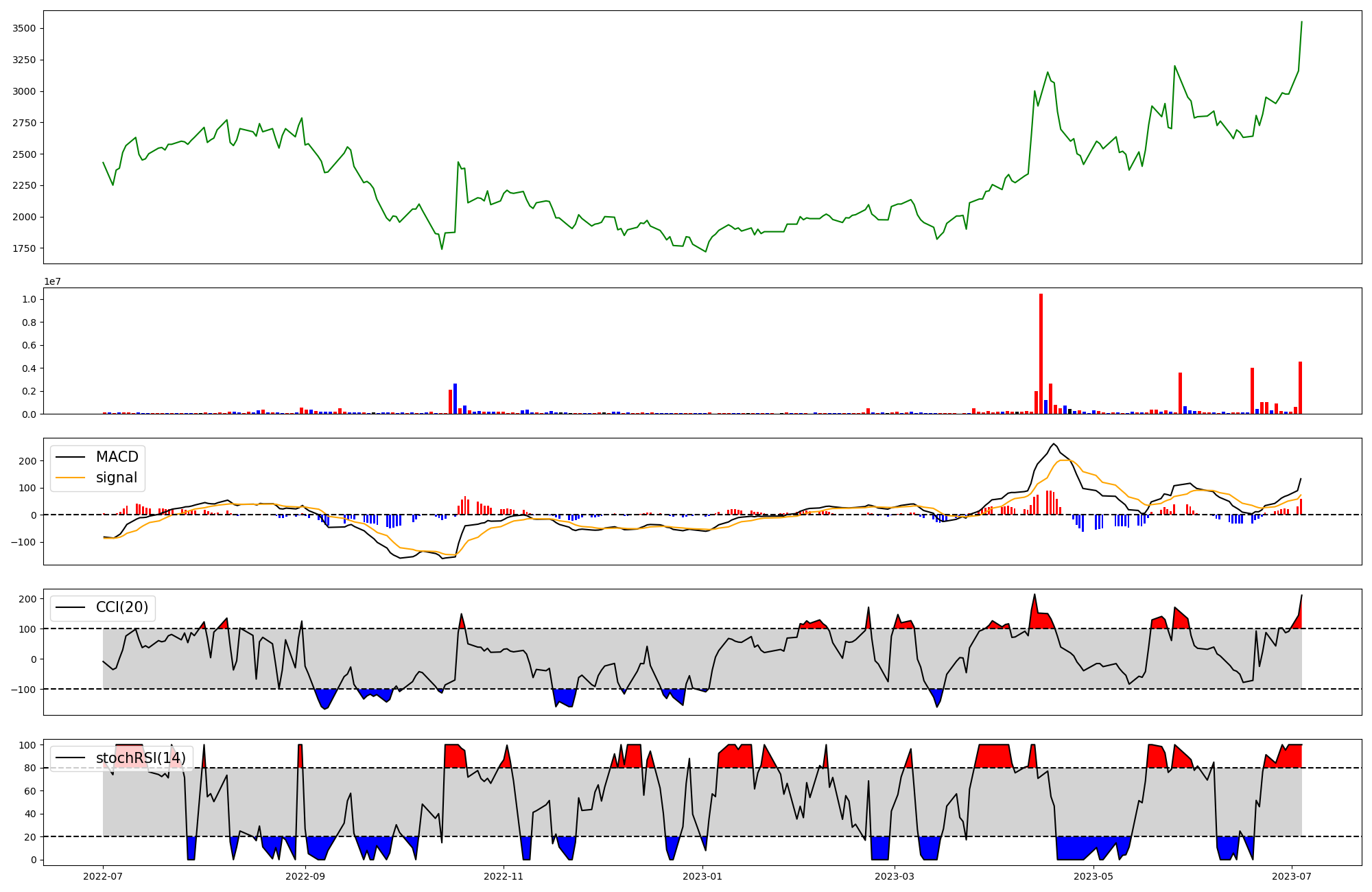The image size is (1372, 892).
Task: Click the CCI(20) legend entry
Action: (122, 608)
